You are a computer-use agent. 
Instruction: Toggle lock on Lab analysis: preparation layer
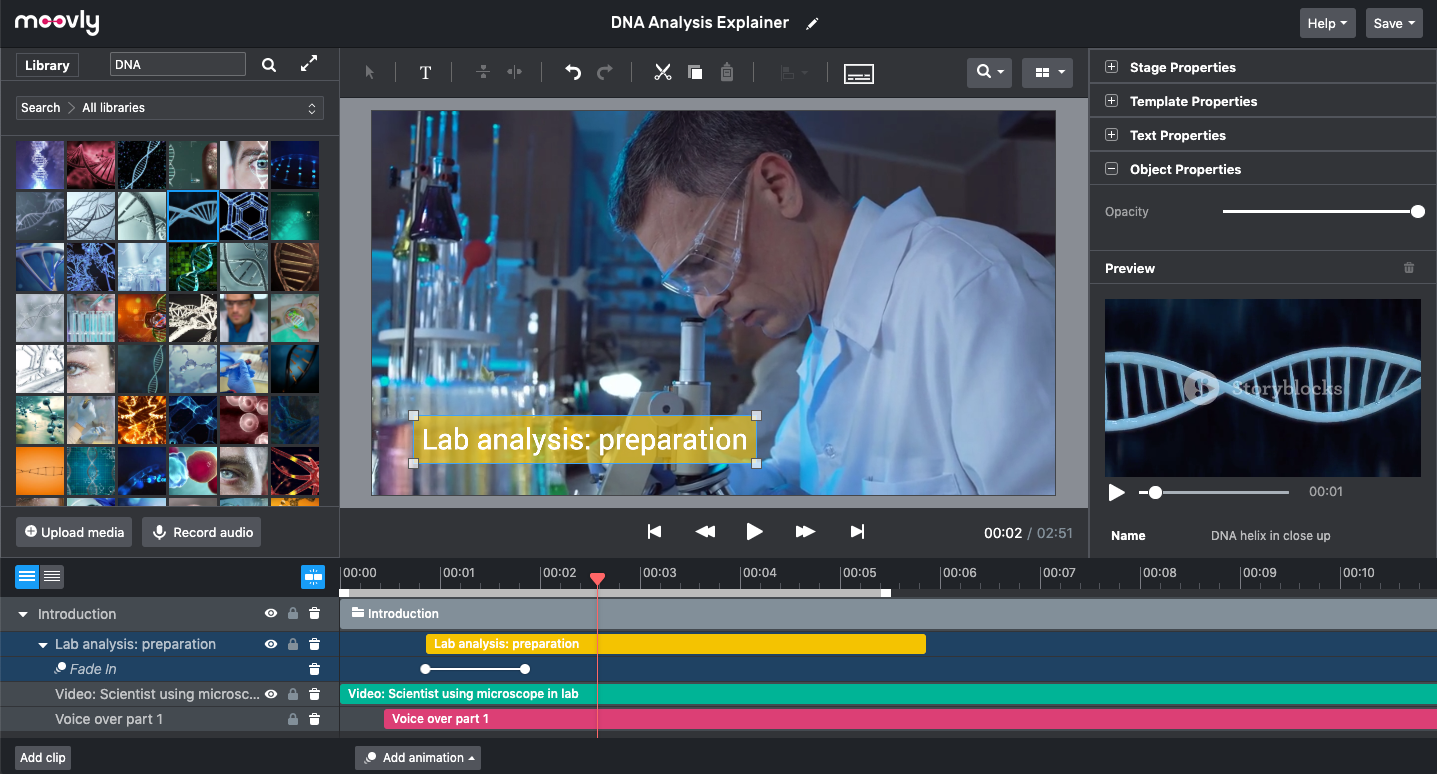pos(293,645)
